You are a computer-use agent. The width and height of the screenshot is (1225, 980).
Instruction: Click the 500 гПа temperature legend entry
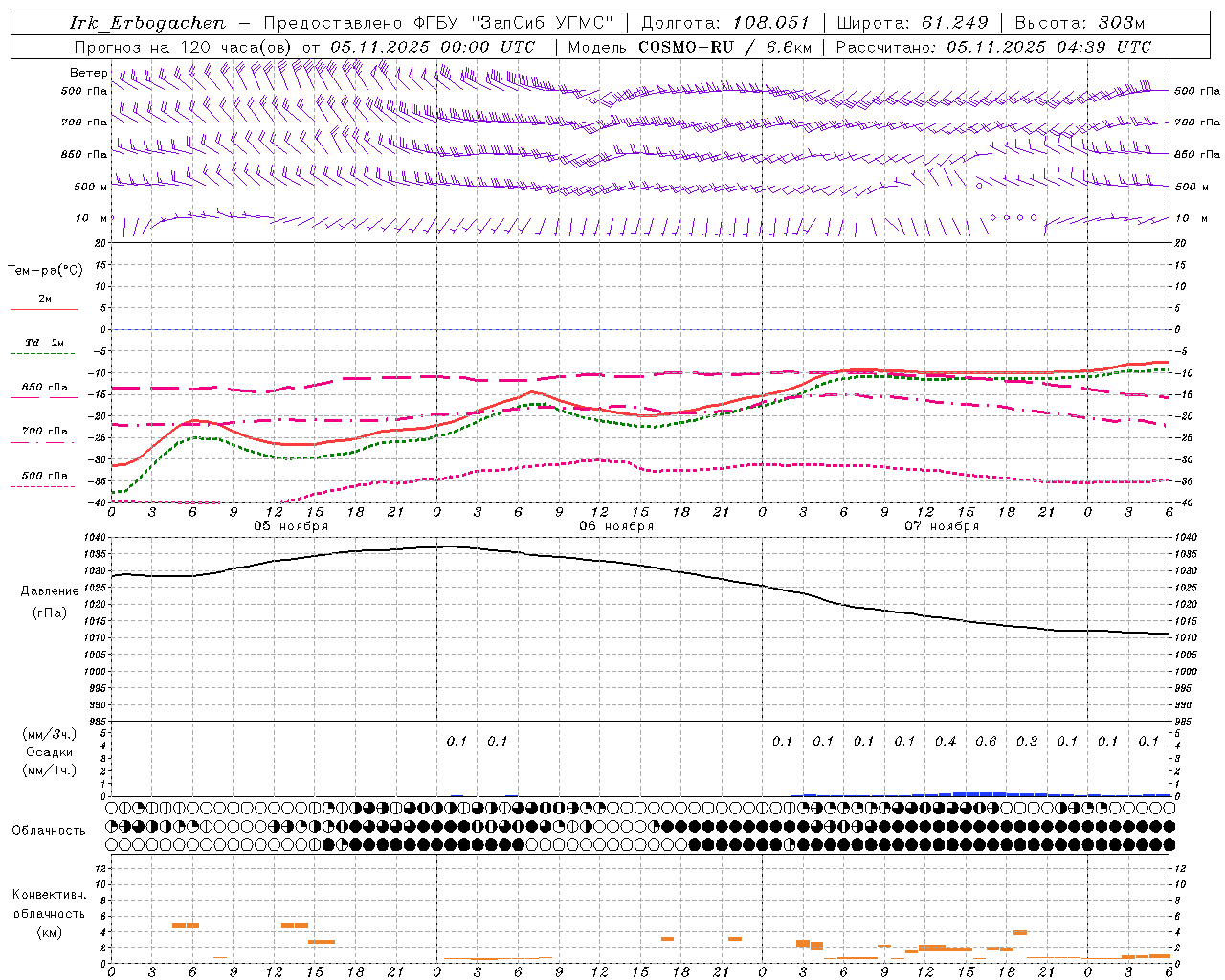[45, 476]
